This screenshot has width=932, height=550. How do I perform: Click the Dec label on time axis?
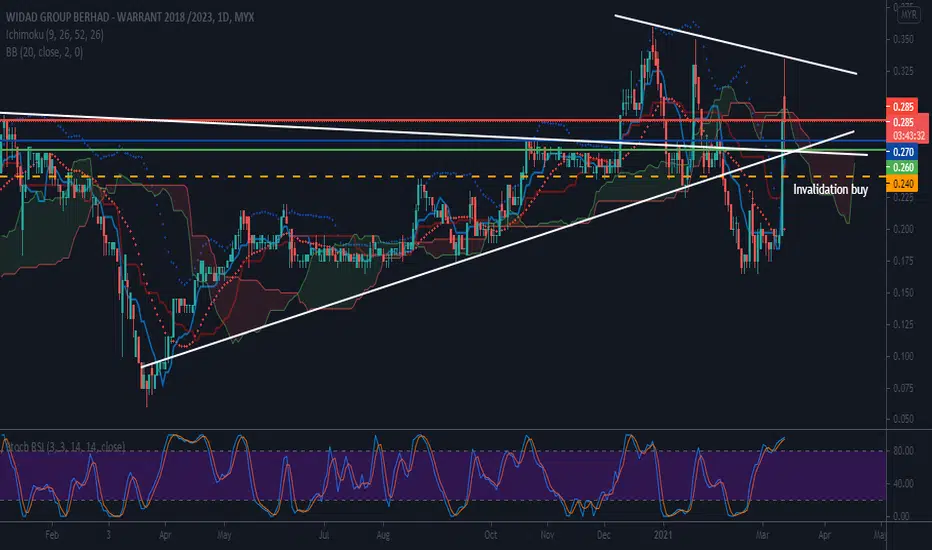click(603, 535)
